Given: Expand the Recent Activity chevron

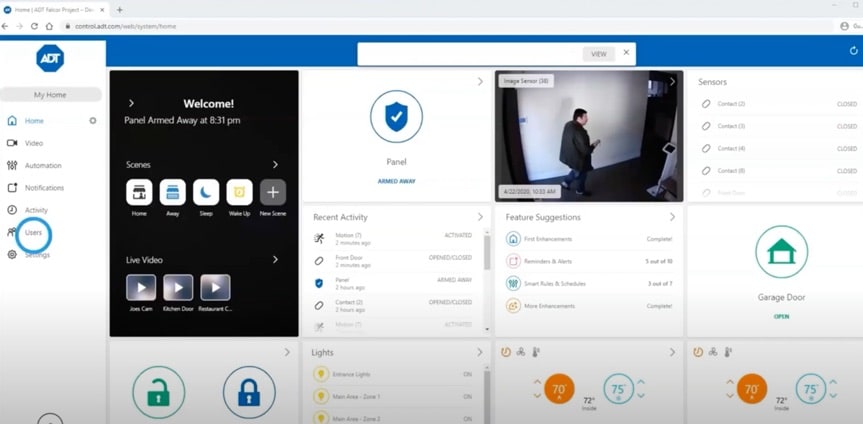Looking at the screenshot, I should point(480,217).
